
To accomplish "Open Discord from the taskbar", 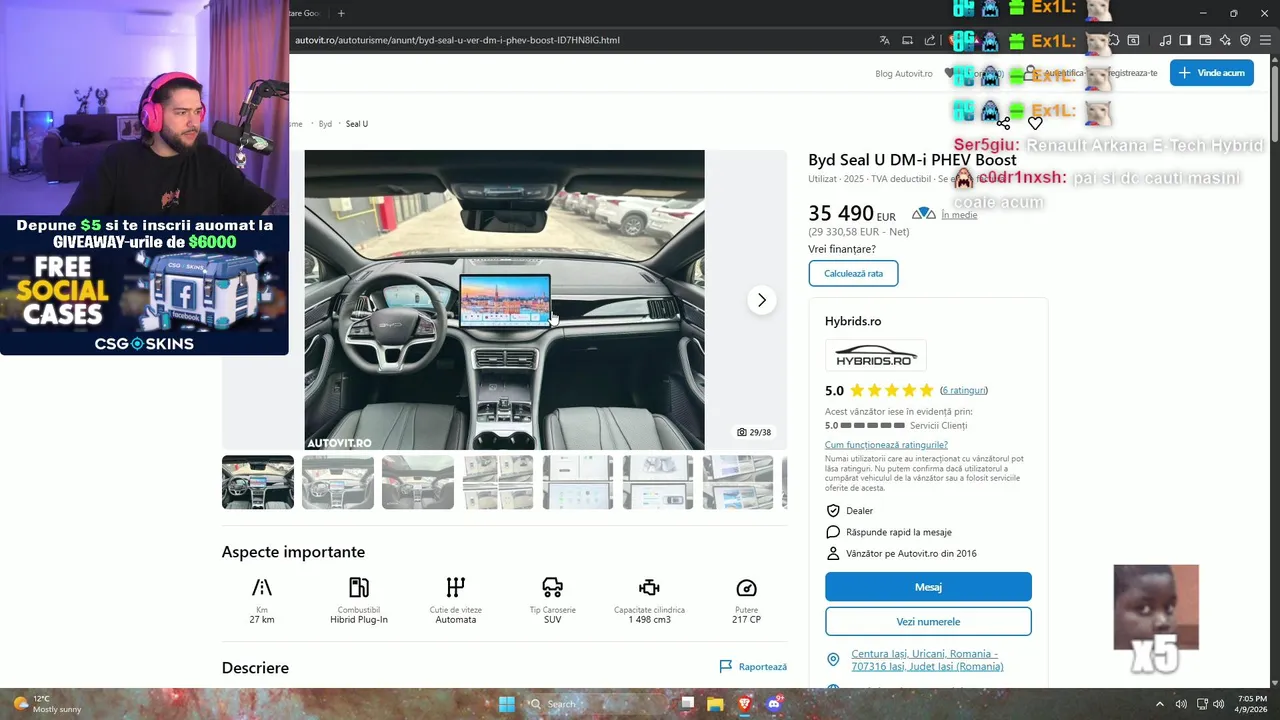I will coord(773,704).
